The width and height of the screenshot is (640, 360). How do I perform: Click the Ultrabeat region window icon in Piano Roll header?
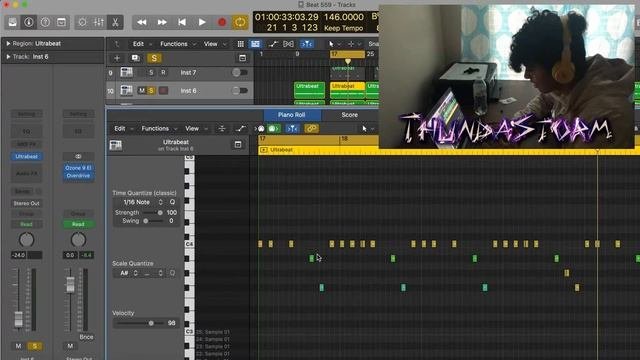238,145
